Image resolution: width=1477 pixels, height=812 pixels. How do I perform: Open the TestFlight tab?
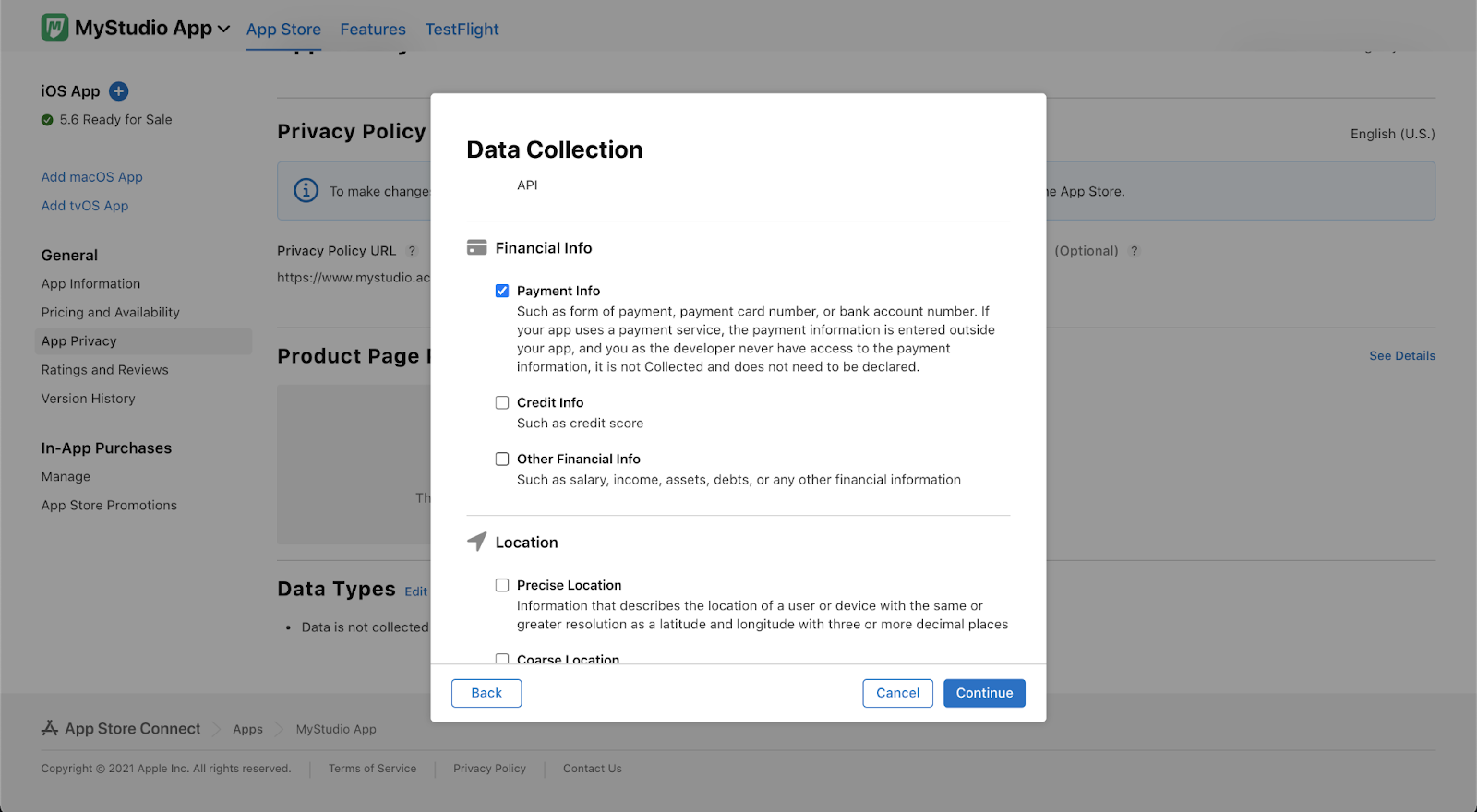462,30
